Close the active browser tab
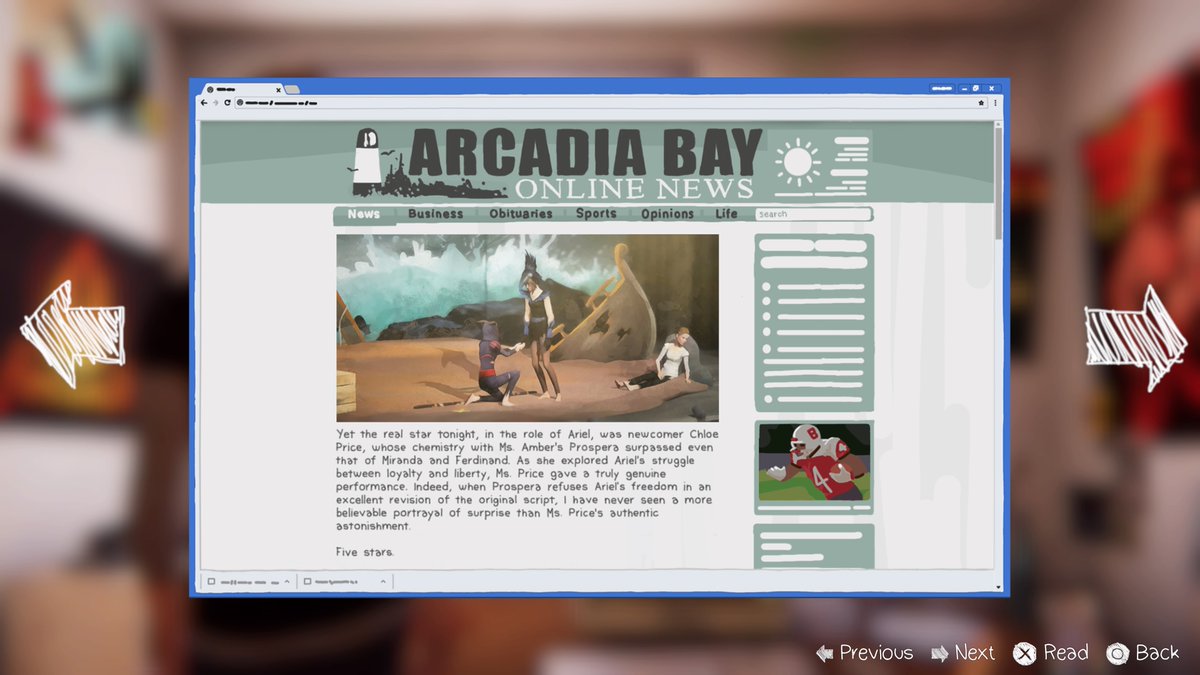 (278, 90)
